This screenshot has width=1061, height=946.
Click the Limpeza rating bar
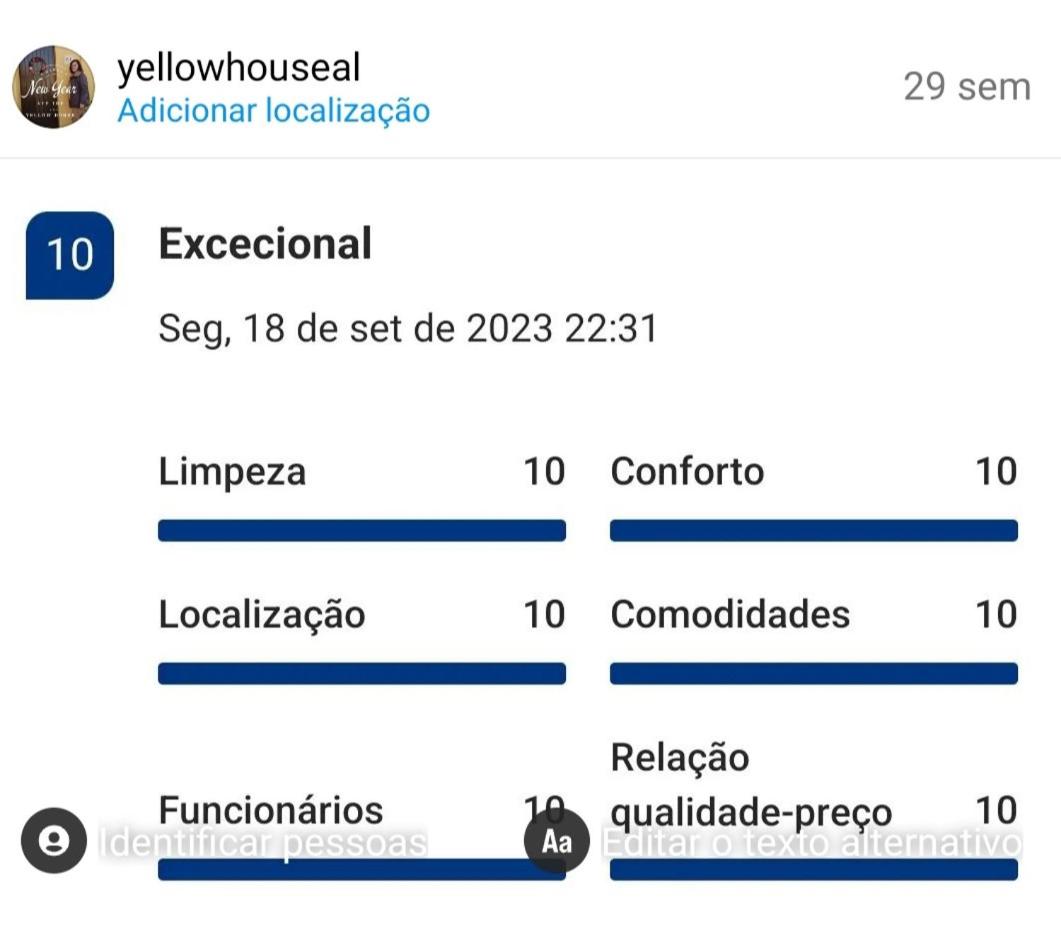(361, 530)
